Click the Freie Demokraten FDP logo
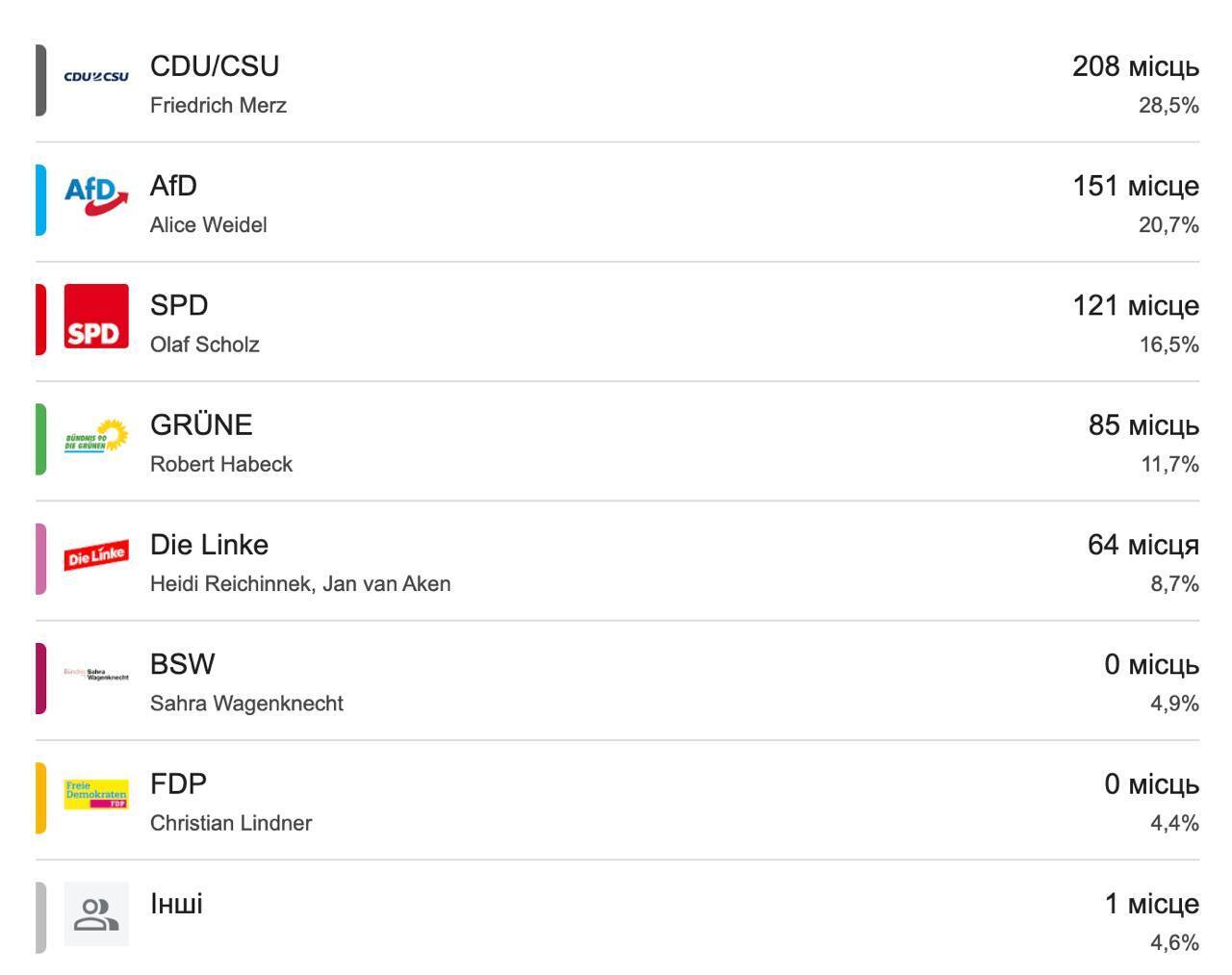Viewport: 1232px width, 975px height. [96, 794]
